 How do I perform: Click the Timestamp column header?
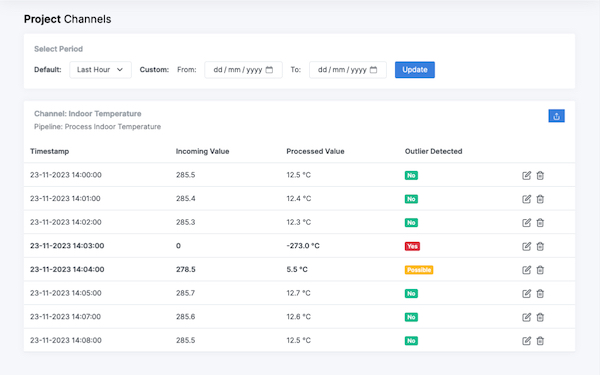click(50, 151)
